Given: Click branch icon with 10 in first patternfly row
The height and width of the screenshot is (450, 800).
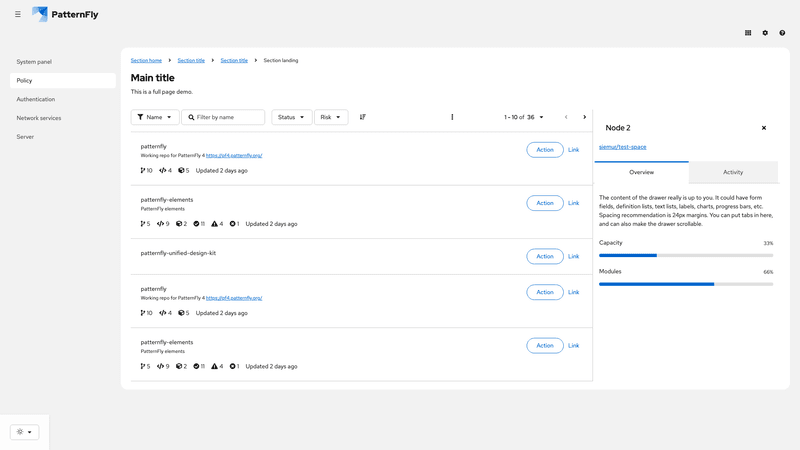Looking at the screenshot, I should [143, 170].
